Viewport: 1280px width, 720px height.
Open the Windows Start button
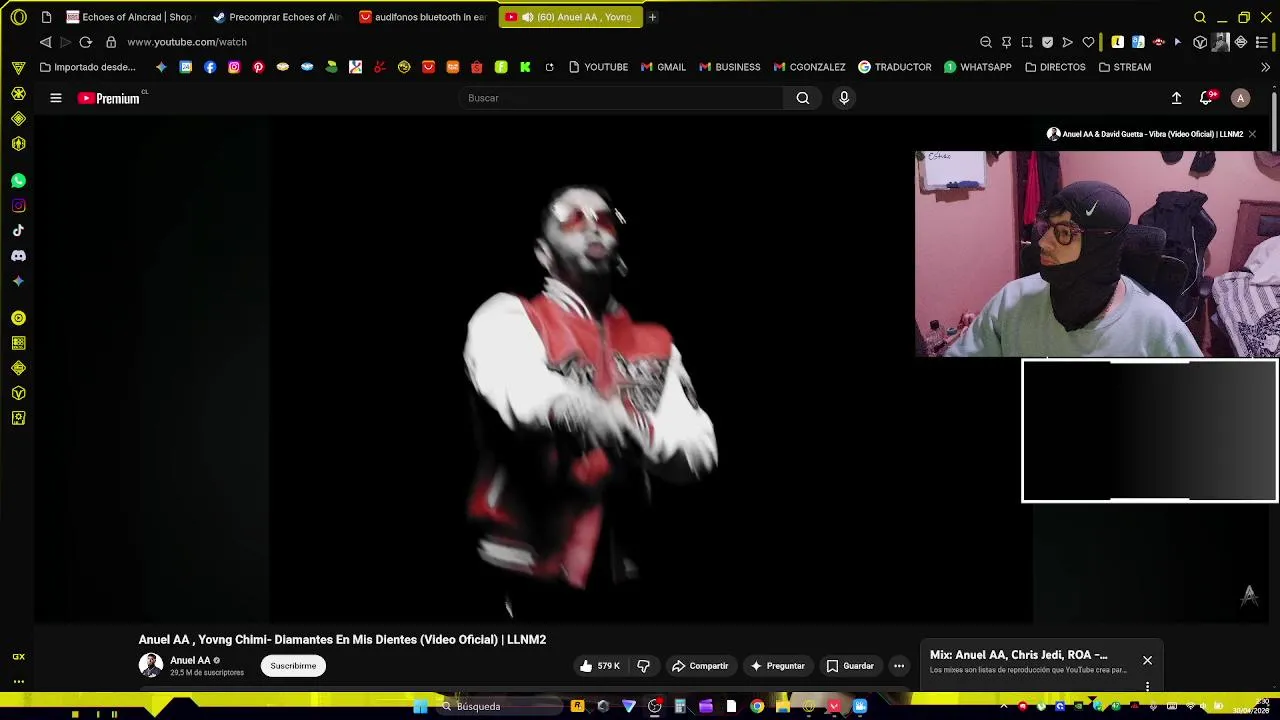[420, 707]
